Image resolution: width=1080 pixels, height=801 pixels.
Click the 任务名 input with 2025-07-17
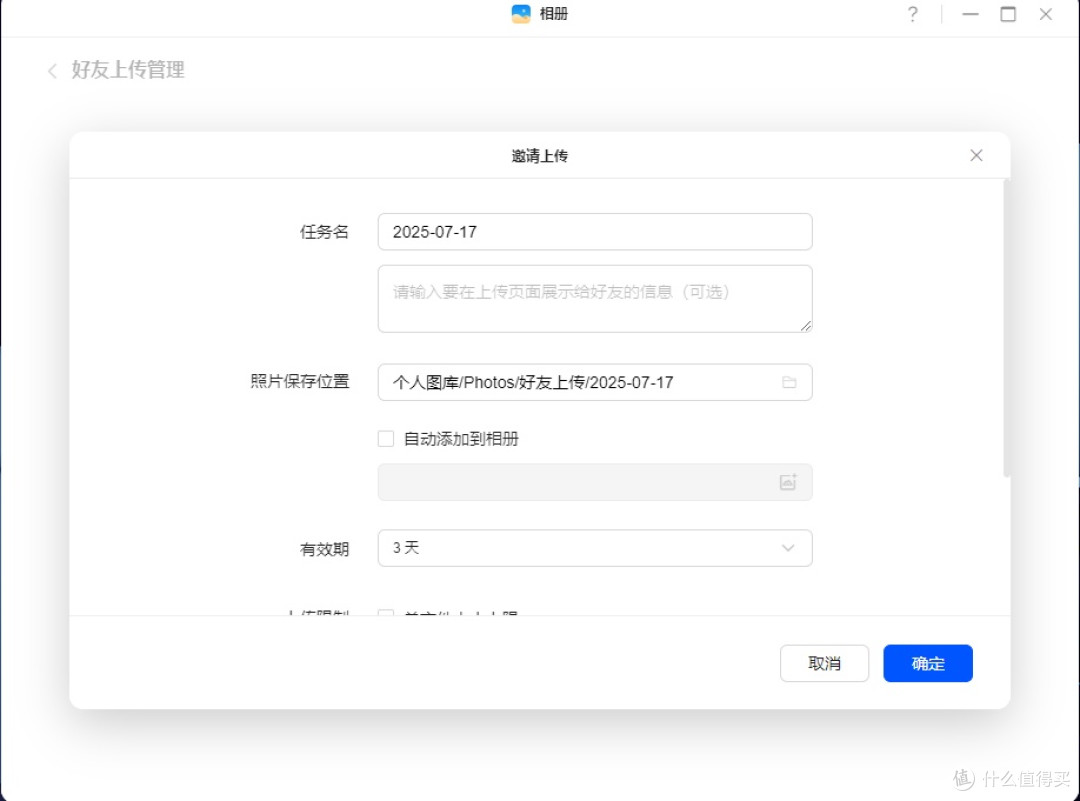pos(595,231)
